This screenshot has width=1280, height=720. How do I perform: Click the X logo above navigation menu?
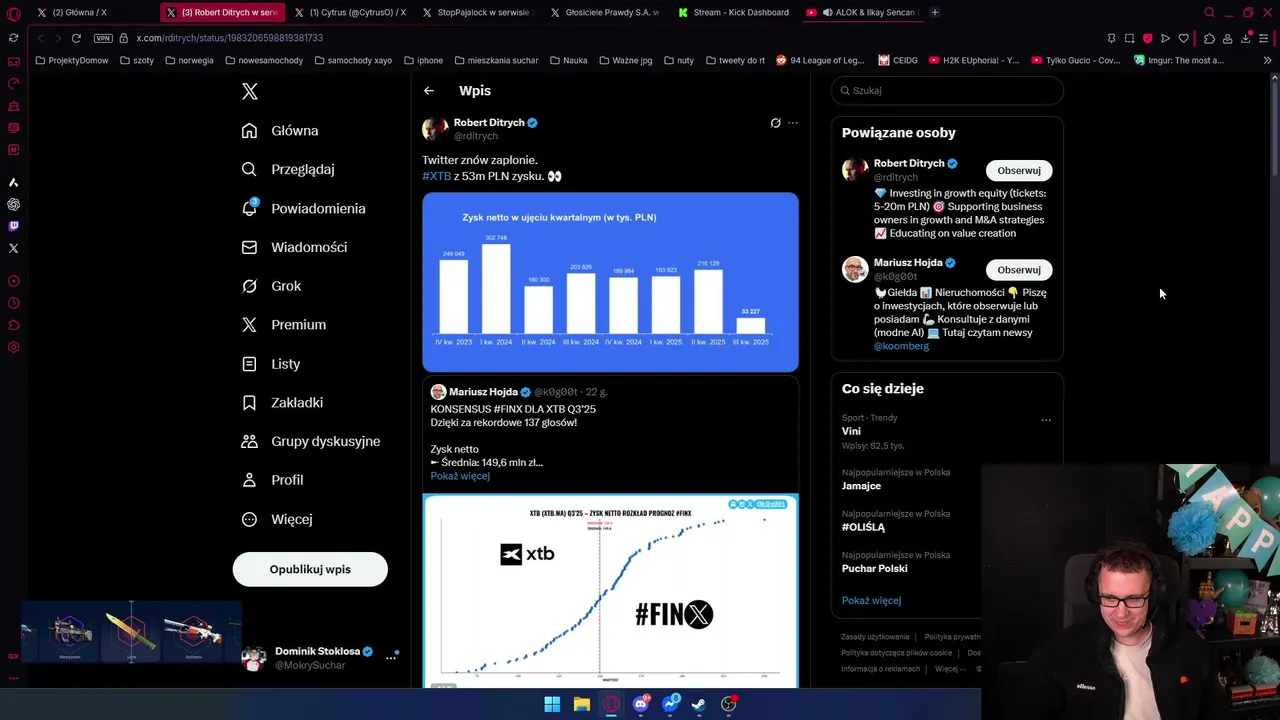coord(250,92)
